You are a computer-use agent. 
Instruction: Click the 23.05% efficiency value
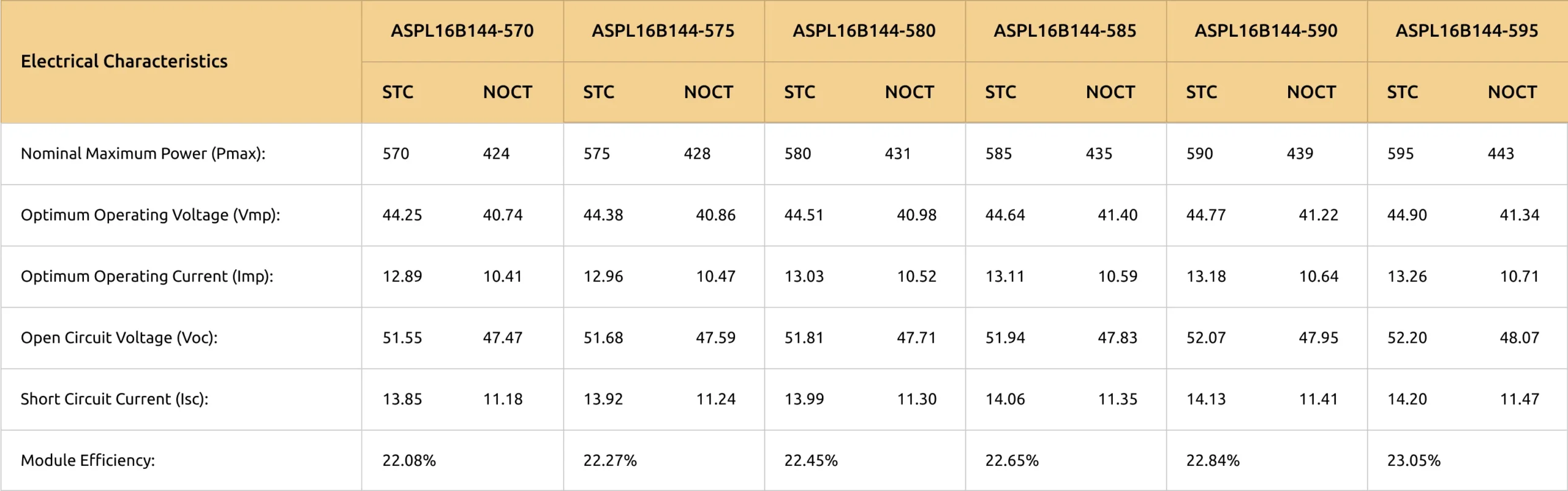click(1414, 460)
